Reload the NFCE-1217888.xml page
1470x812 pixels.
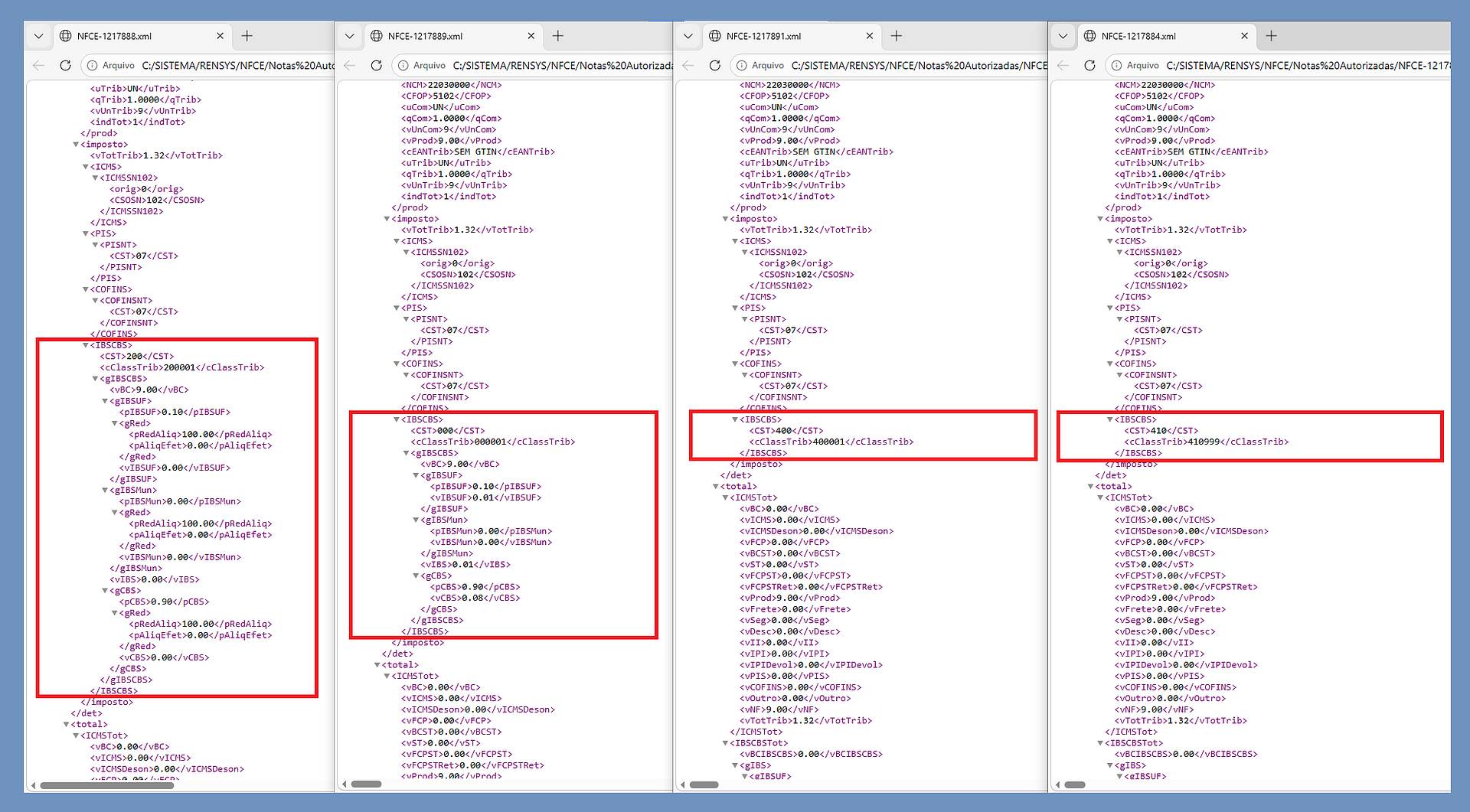(x=66, y=66)
